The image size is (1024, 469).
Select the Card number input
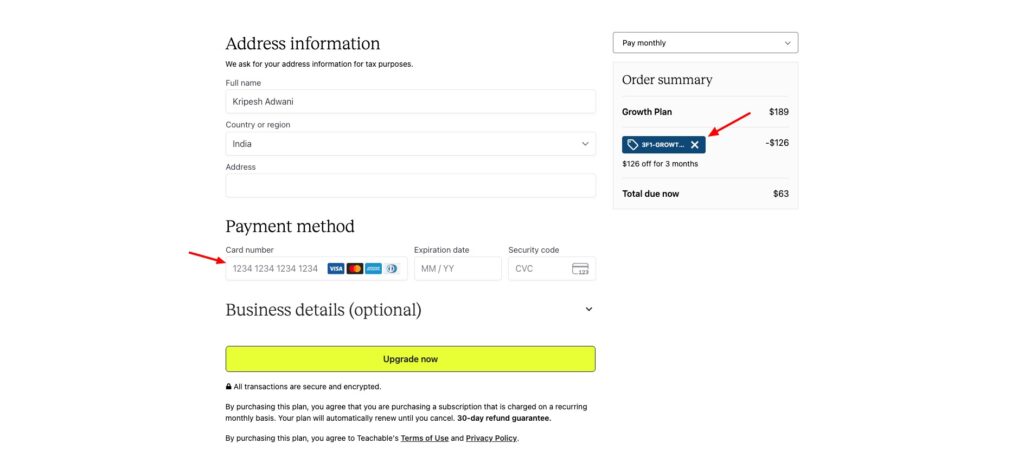275,269
